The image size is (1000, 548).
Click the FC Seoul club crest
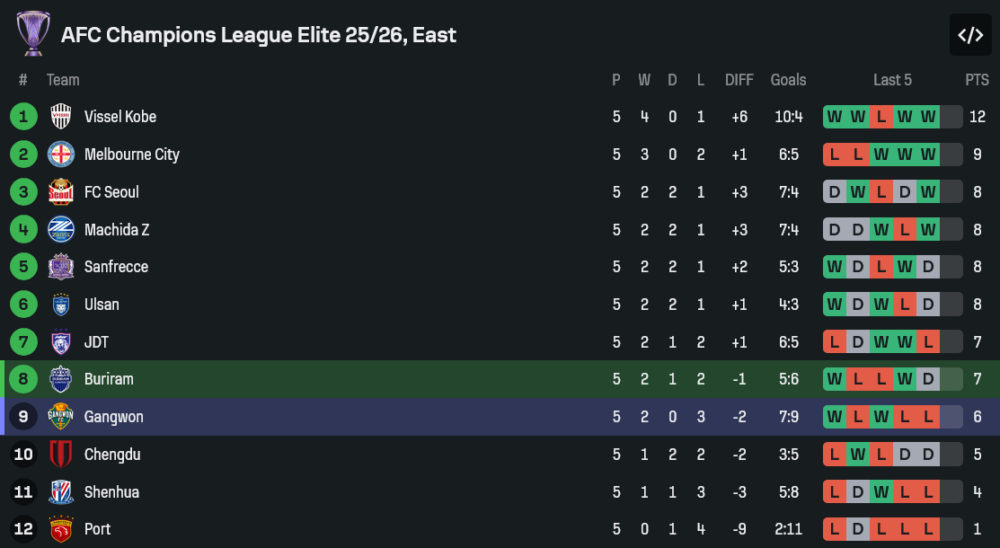click(61, 192)
